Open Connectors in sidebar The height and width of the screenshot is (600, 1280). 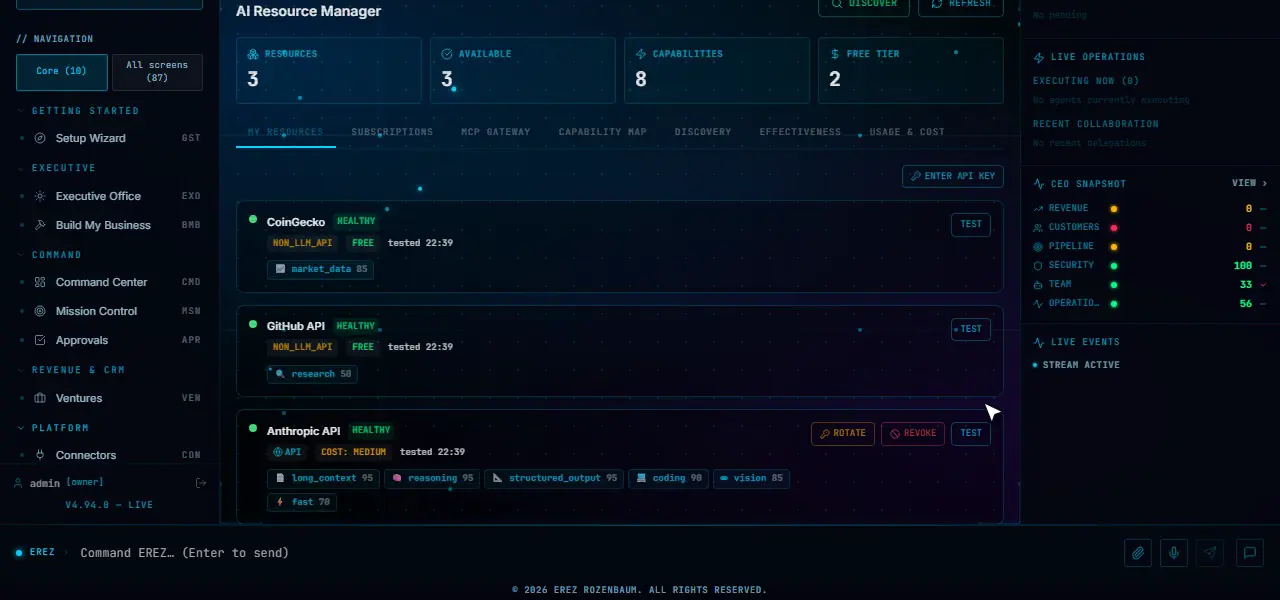pos(110,455)
